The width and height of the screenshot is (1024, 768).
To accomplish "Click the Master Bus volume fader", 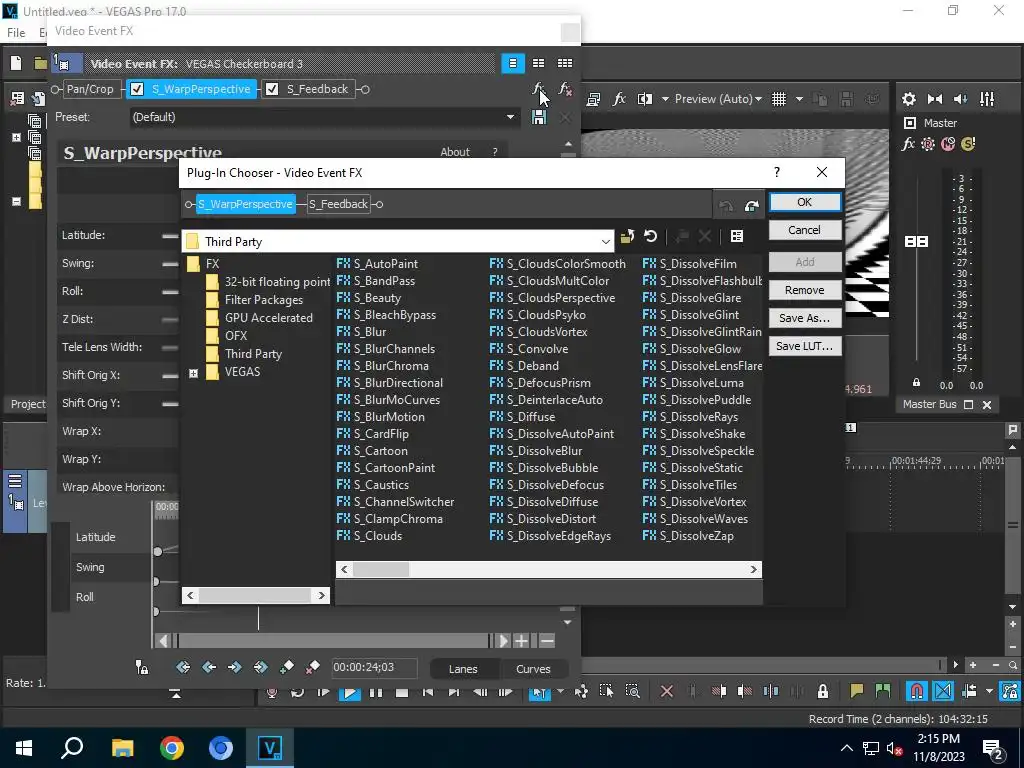I will click(x=916, y=242).
